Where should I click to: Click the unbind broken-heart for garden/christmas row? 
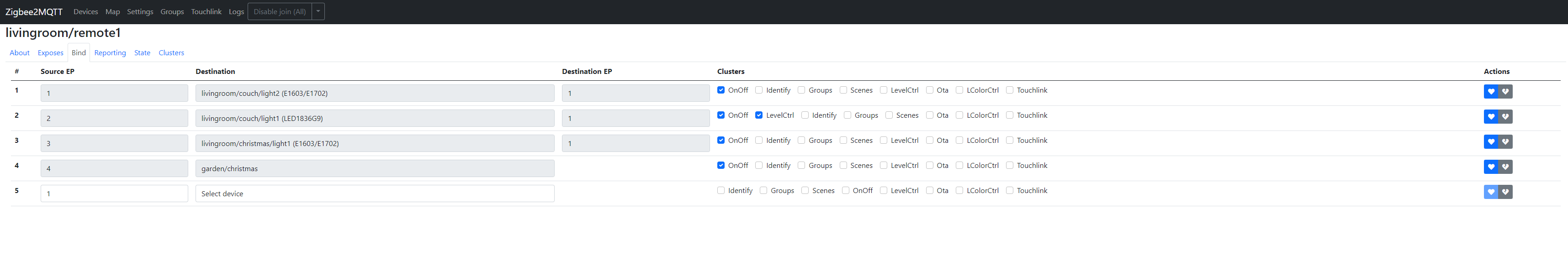pyautogui.click(x=1505, y=167)
